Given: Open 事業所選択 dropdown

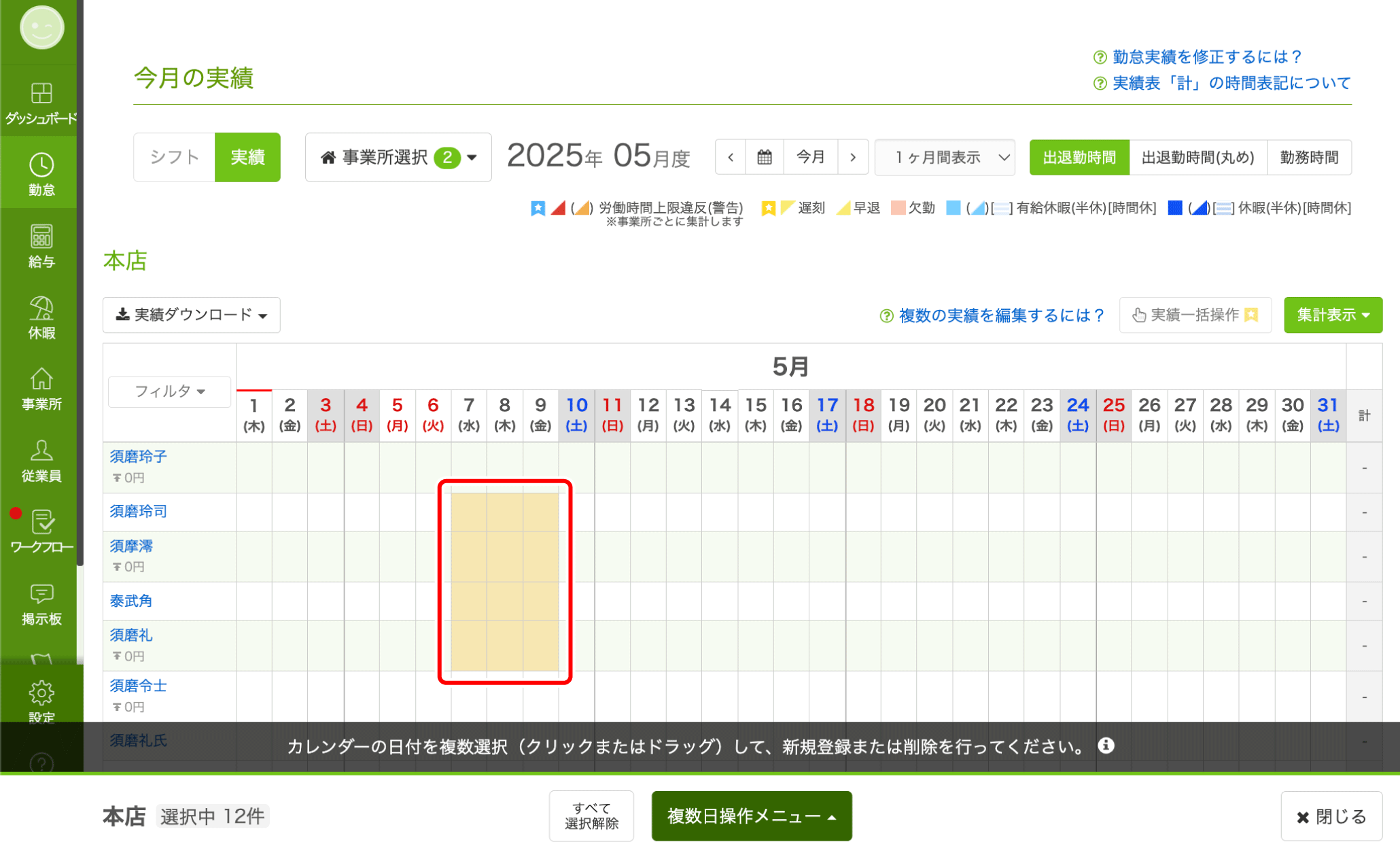Looking at the screenshot, I should (398, 158).
